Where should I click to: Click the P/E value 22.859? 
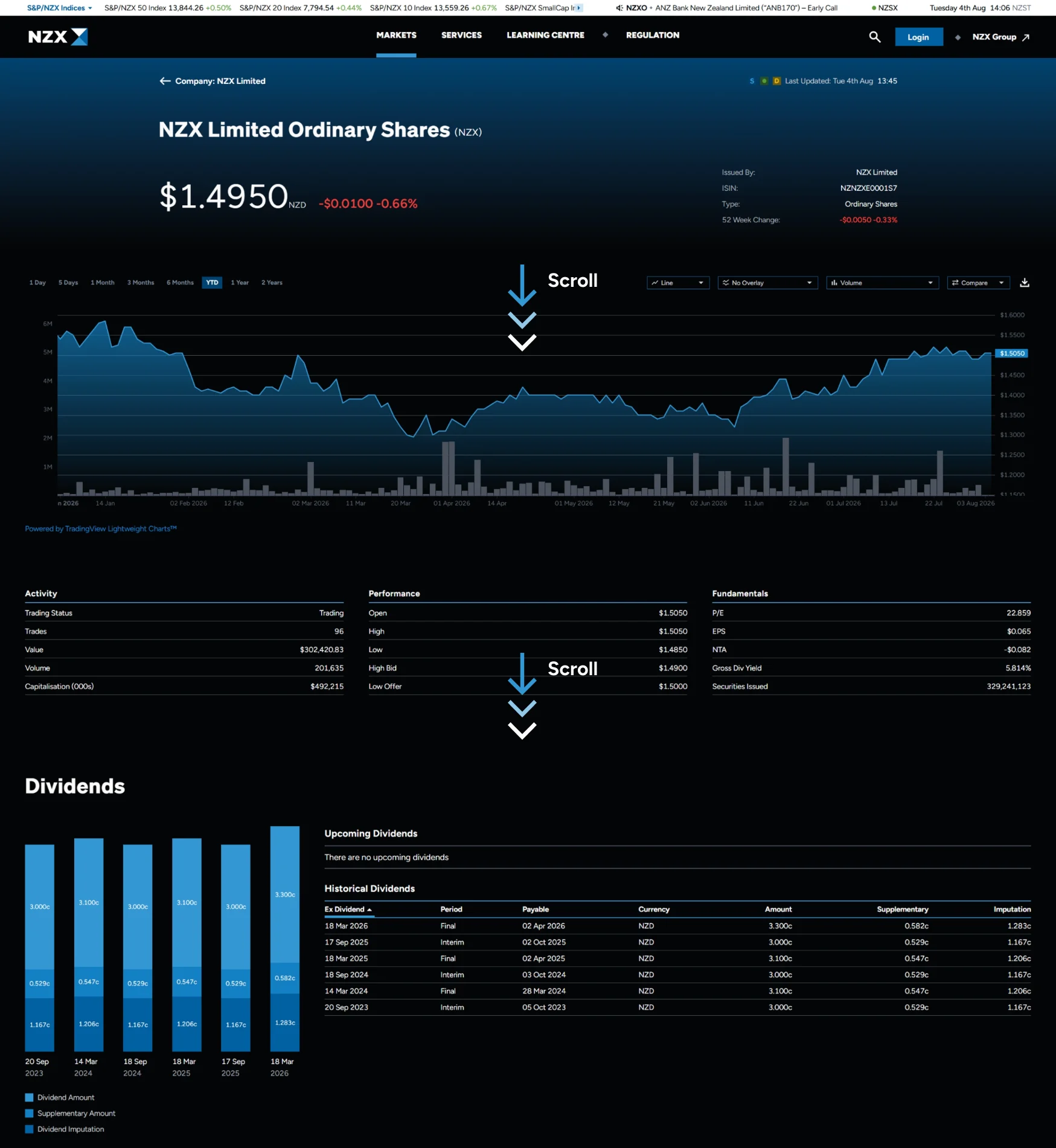(x=1019, y=612)
